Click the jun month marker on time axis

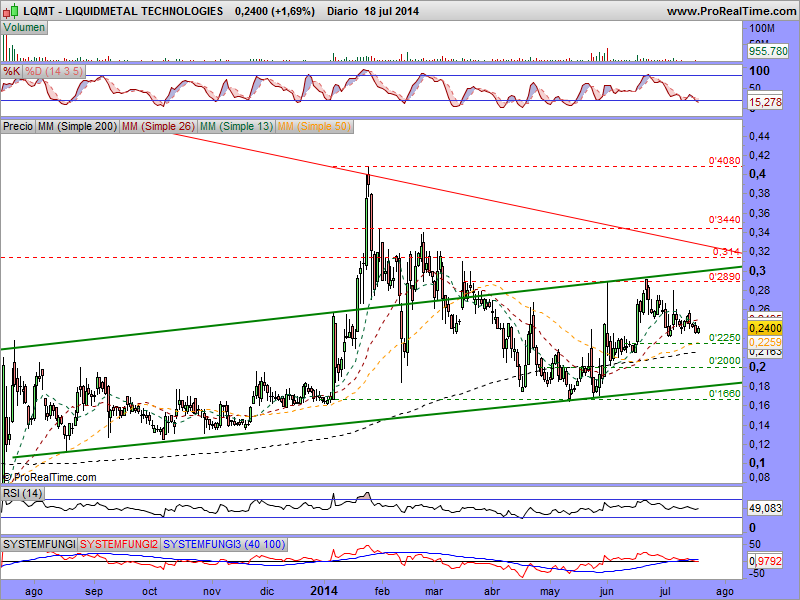tap(607, 592)
